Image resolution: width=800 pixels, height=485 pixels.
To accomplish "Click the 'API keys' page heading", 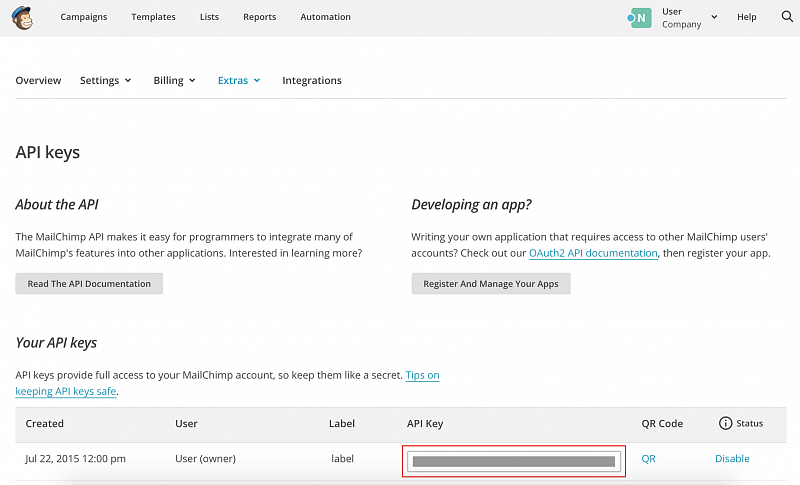I will (47, 152).
